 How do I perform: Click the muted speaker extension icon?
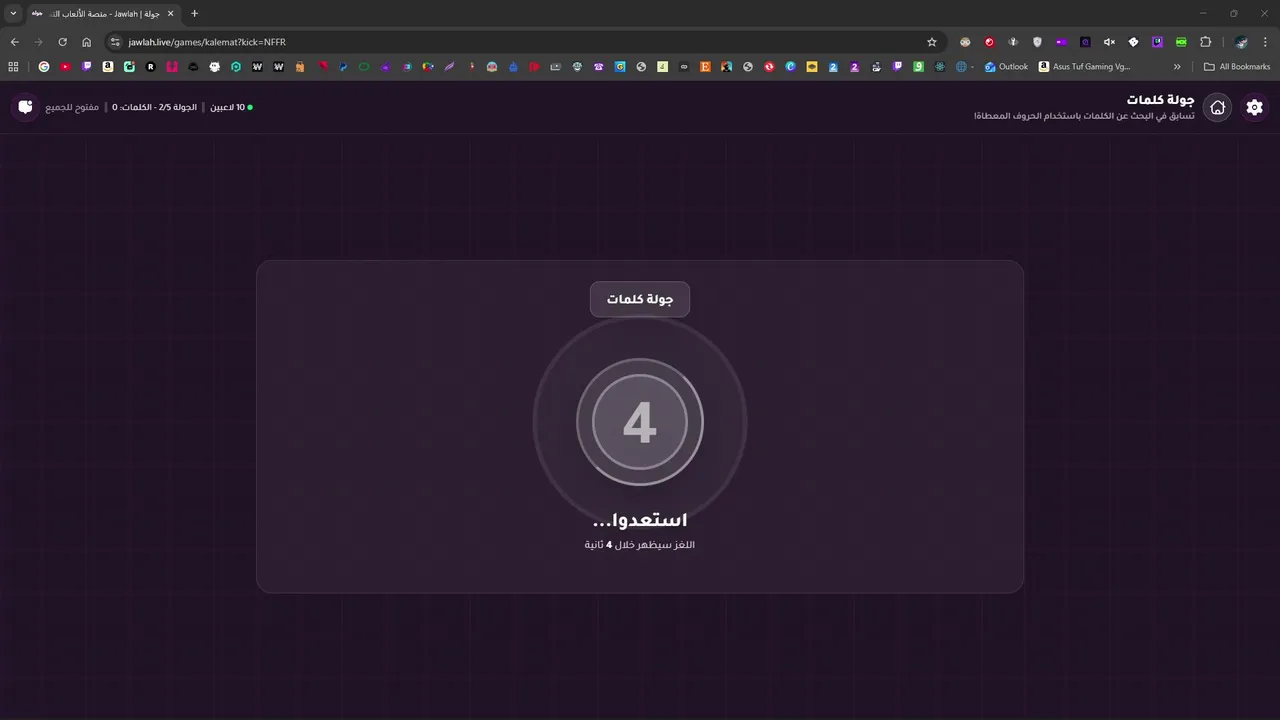(x=1109, y=42)
